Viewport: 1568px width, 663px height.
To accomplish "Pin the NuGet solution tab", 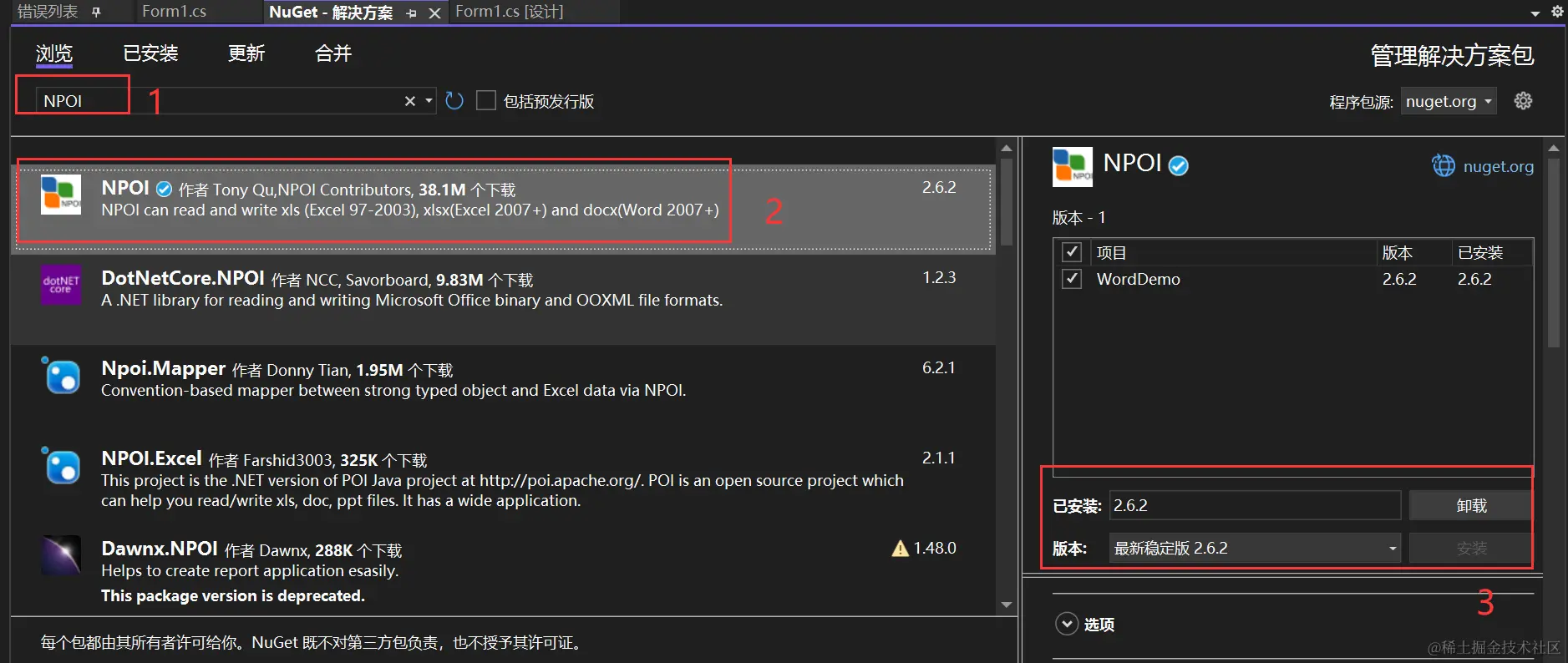I will tap(412, 13).
